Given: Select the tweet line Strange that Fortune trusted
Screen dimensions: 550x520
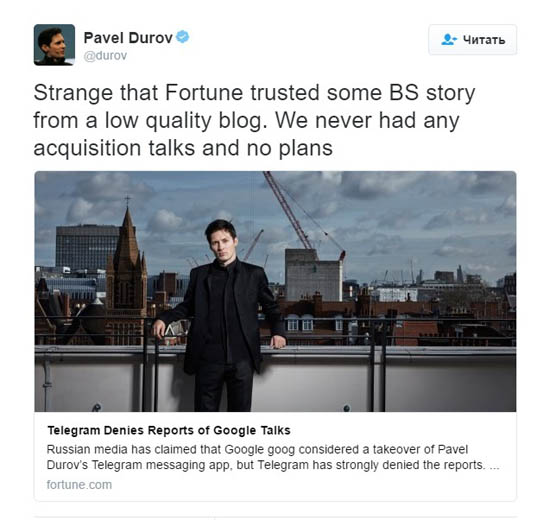Looking at the screenshot, I should 254,93.
